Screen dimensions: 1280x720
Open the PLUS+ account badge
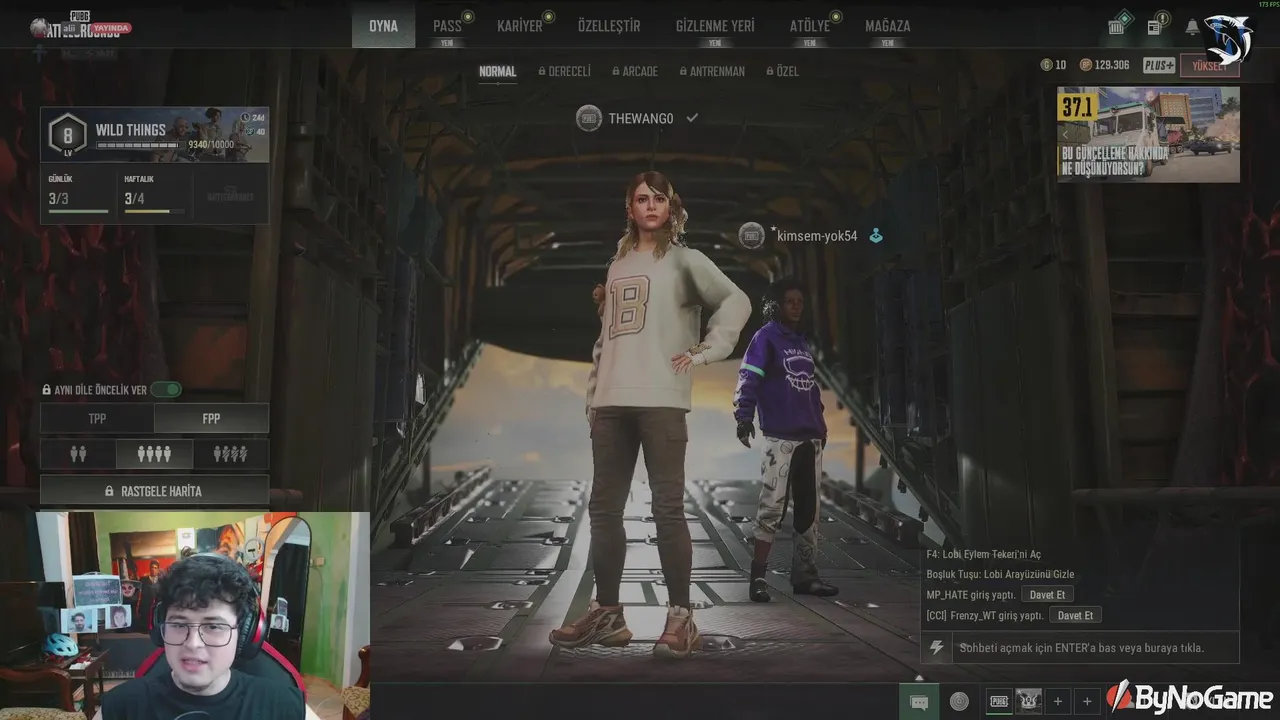1159,65
